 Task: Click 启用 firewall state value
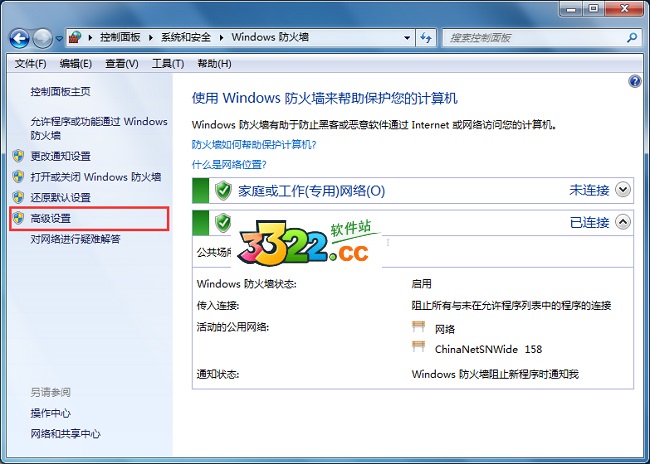point(422,284)
